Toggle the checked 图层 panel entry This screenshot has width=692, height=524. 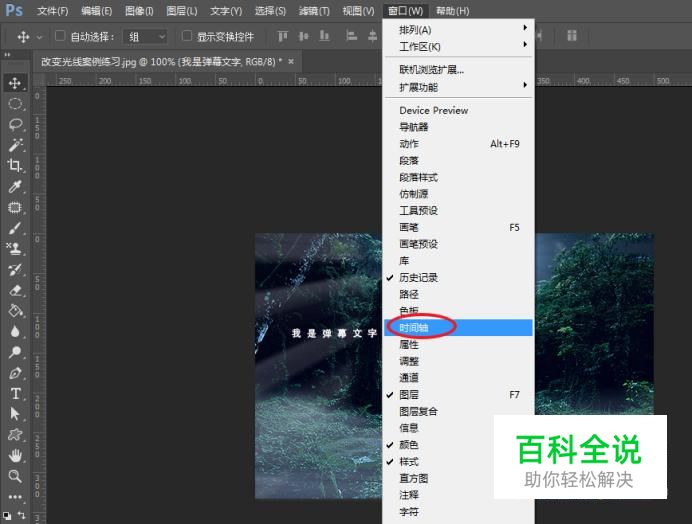(458, 395)
